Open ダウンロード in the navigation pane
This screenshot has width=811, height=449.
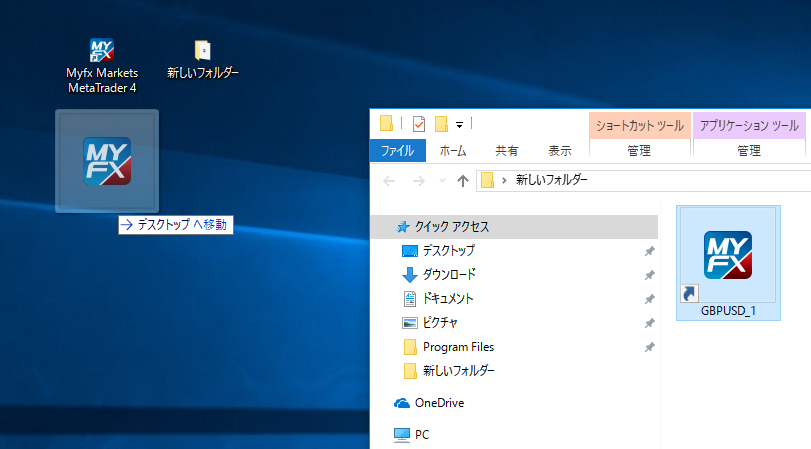(x=449, y=275)
